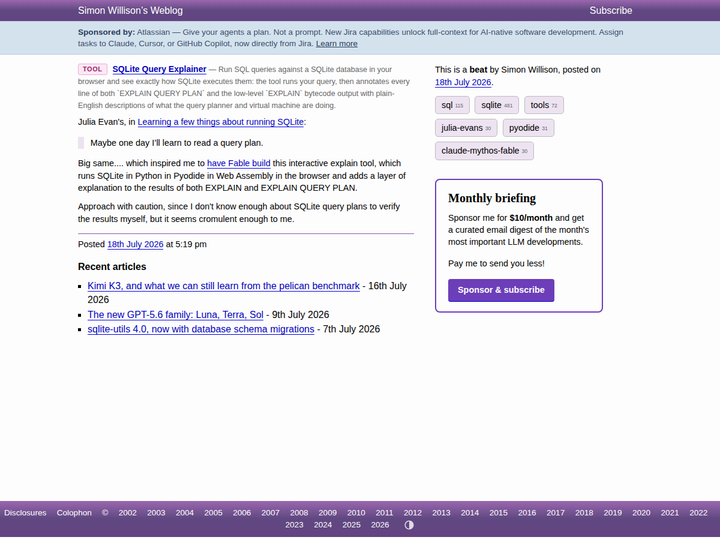Image resolution: width=720 pixels, height=540 pixels.
Task: Click the TOOL badge label
Action: click(92, 69)
